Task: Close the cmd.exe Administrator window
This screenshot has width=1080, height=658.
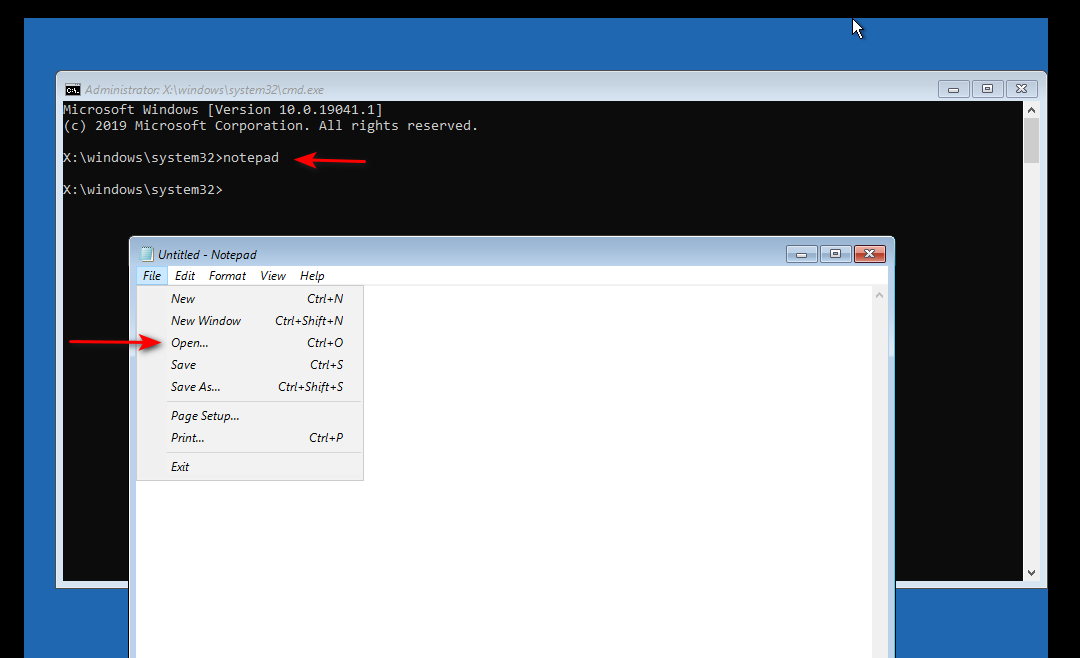Action: coord(1021,89)
